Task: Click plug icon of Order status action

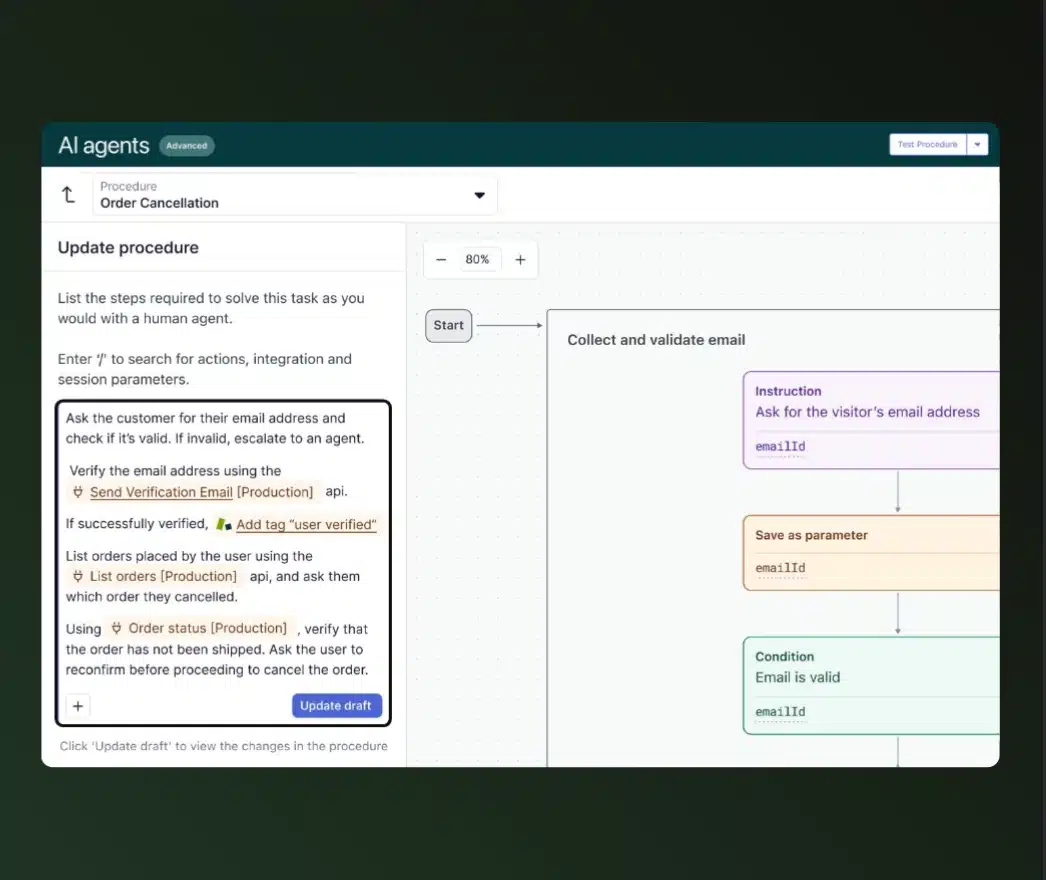Action: [117, 628]
